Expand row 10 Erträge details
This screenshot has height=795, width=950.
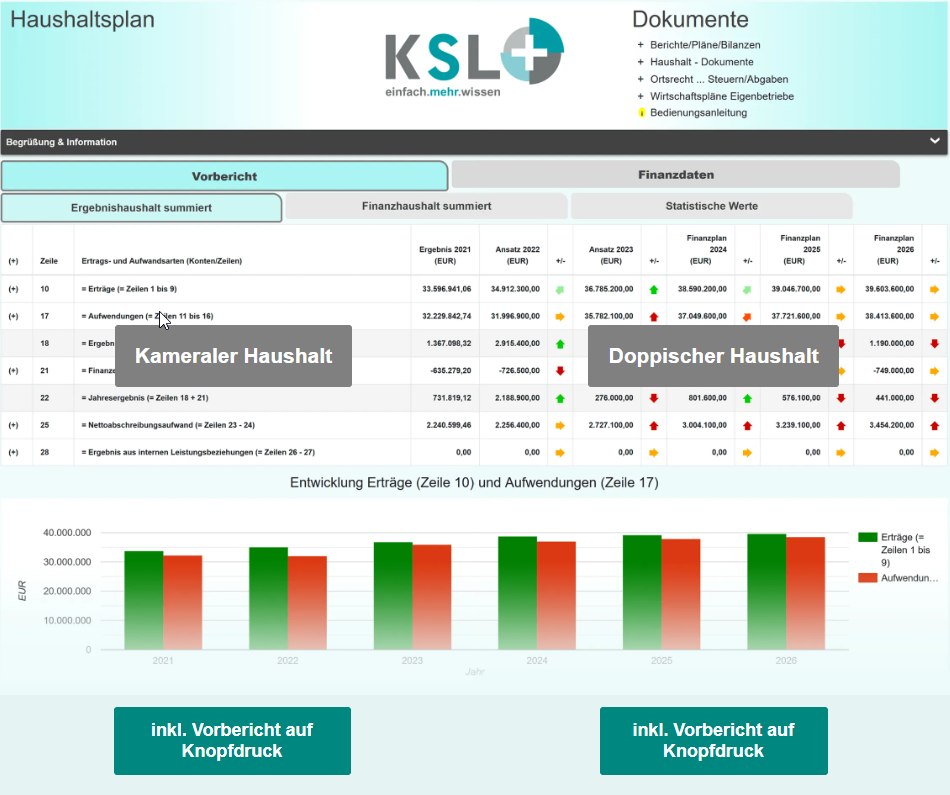tap(13, 289)
